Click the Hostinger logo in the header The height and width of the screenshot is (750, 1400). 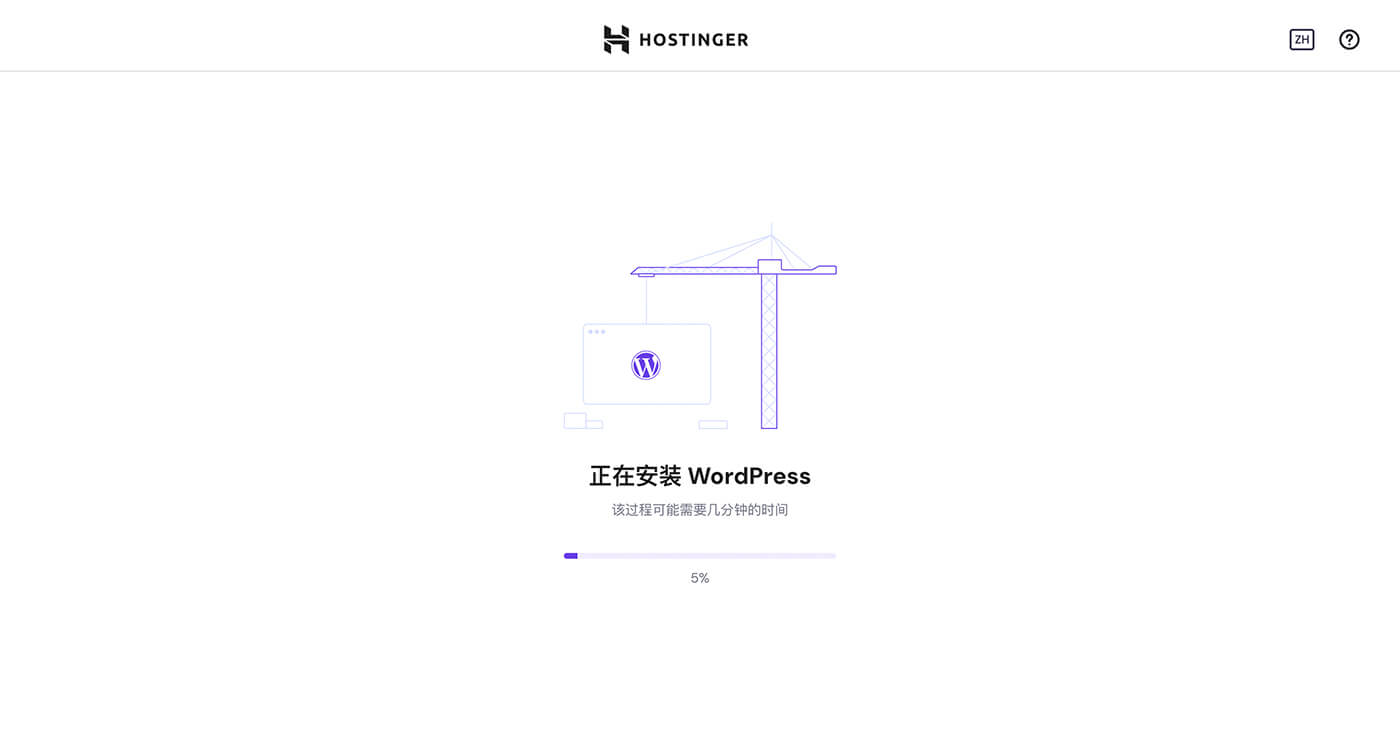676,40
